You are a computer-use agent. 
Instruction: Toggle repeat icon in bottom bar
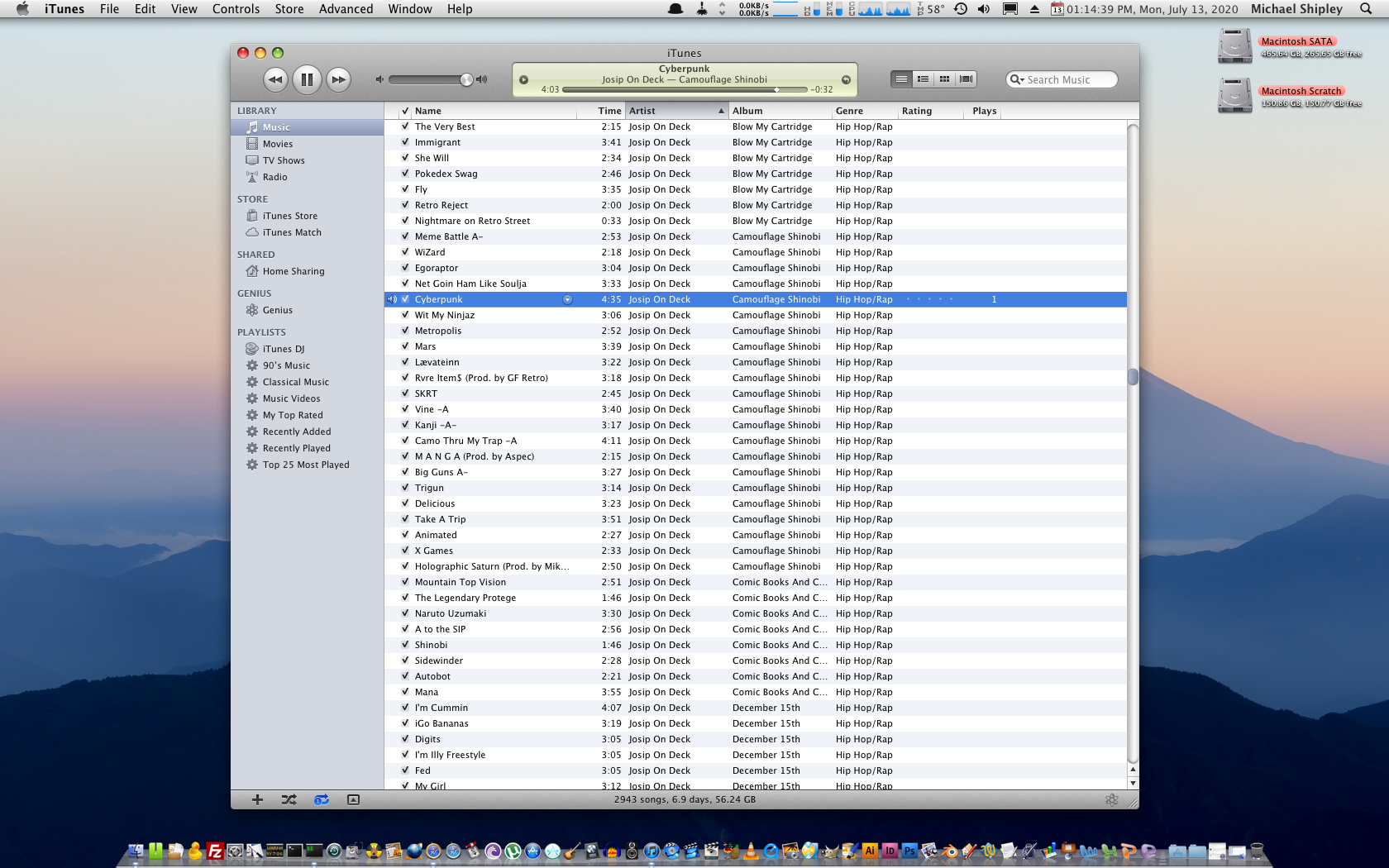(x=321, y=799)
